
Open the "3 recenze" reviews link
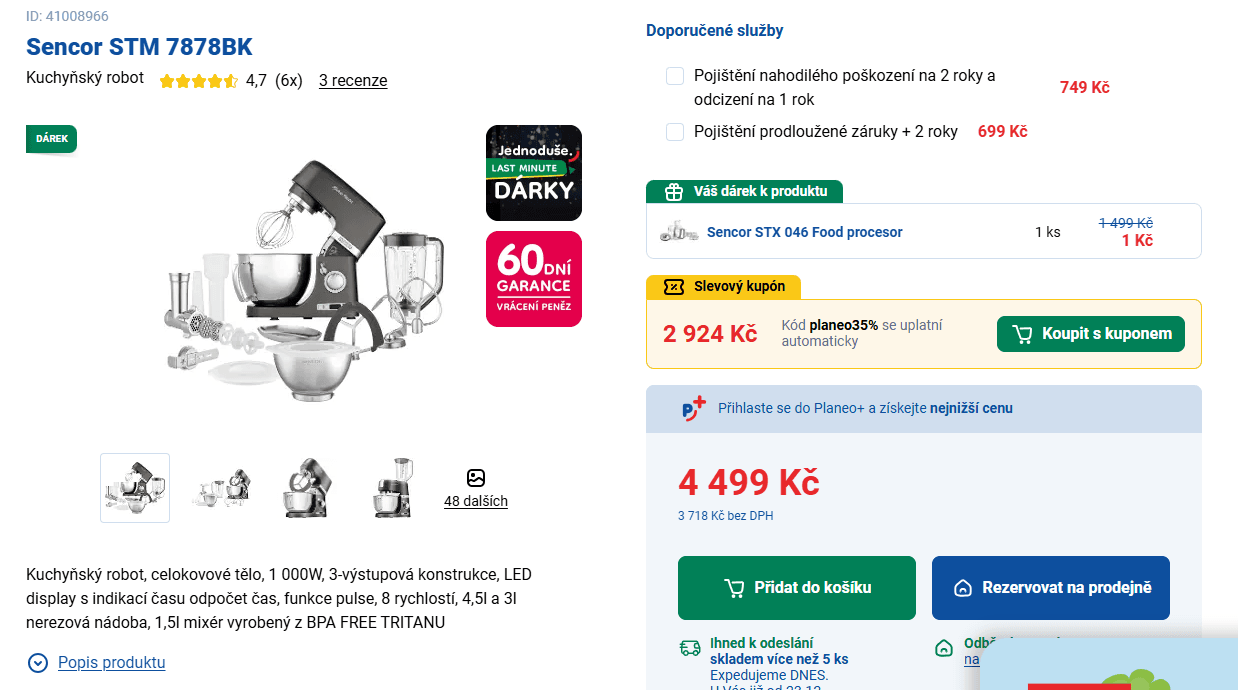point(353,80)
